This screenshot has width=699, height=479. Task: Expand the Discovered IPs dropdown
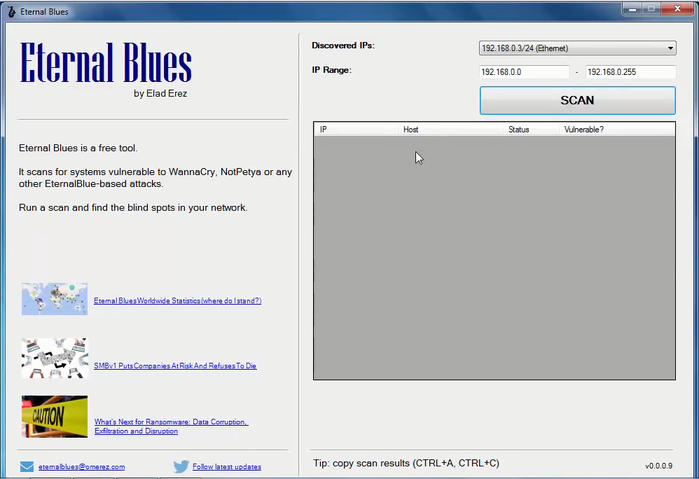(x=577, y=48)
